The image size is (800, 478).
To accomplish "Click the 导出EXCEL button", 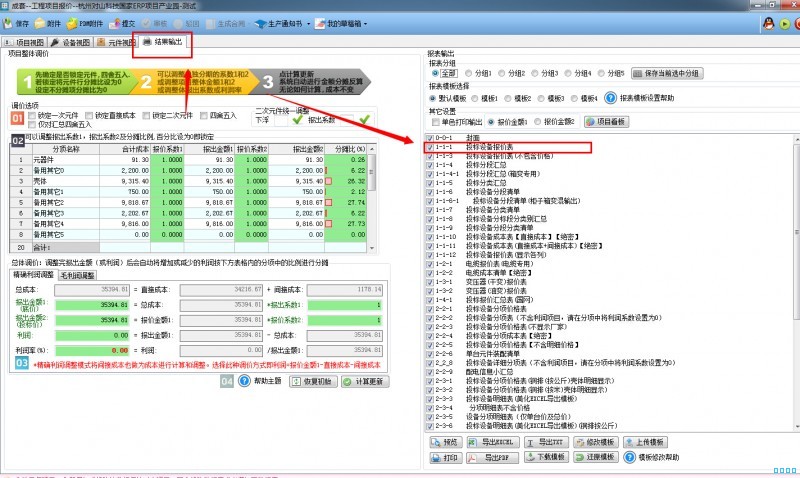I will pos(493,442).
